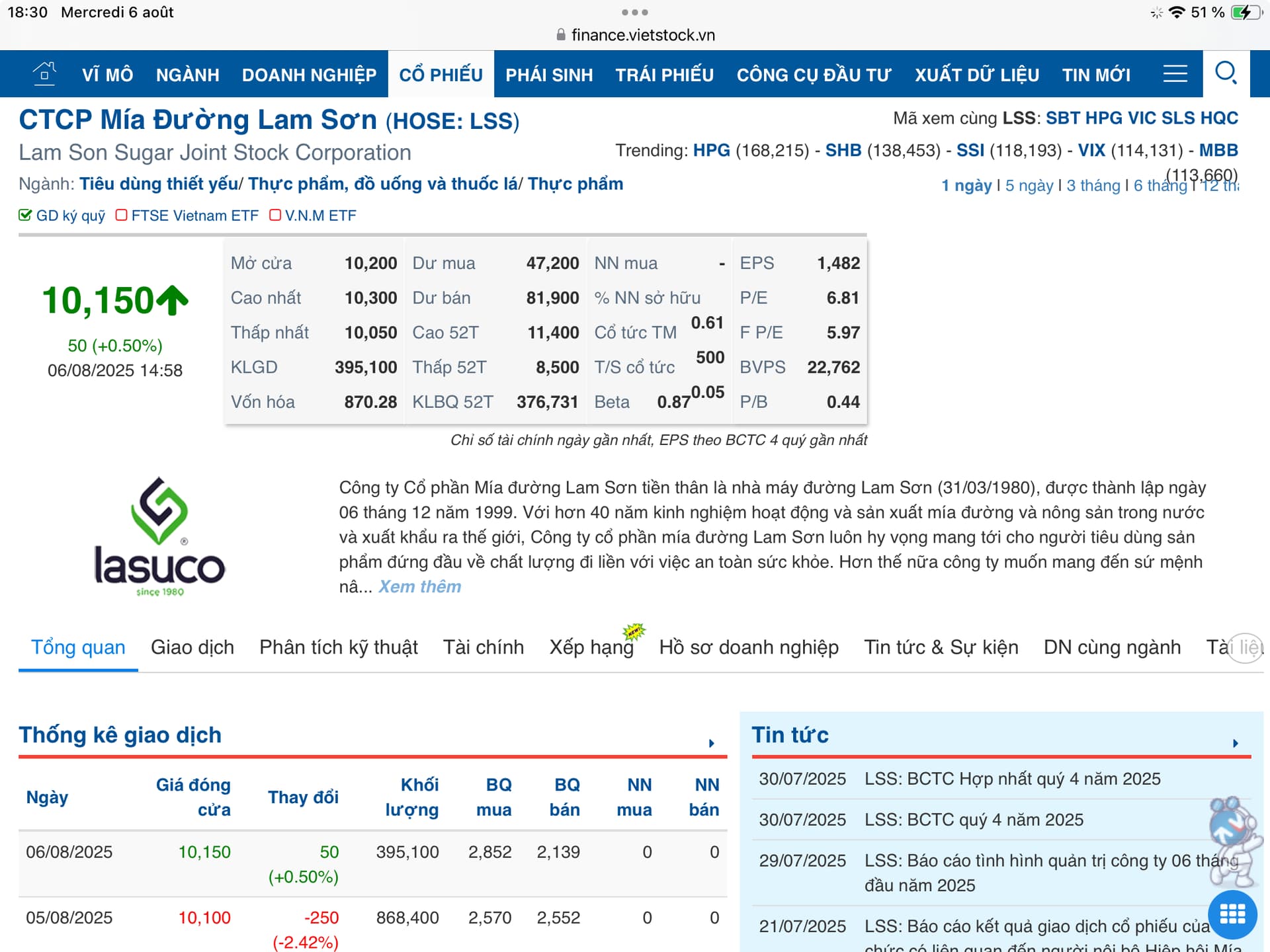
Task: Expand Thống kê giao dịch arrow
Action: [712, 743]
